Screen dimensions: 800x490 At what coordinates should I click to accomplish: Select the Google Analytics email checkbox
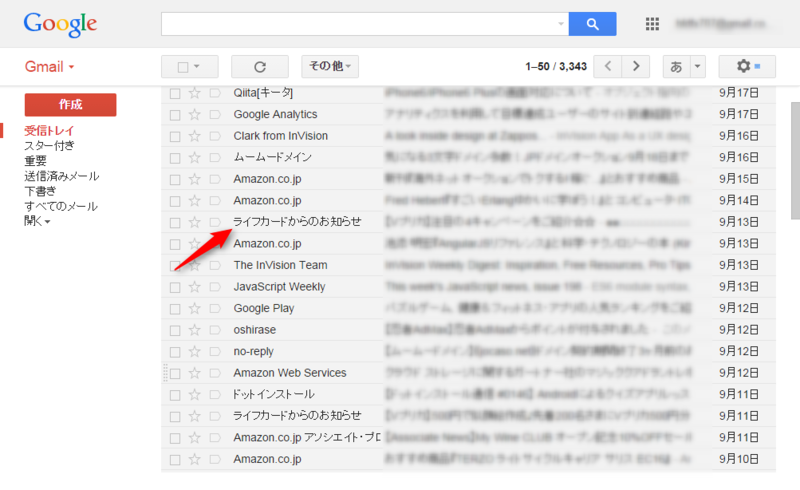pos(175,115)
